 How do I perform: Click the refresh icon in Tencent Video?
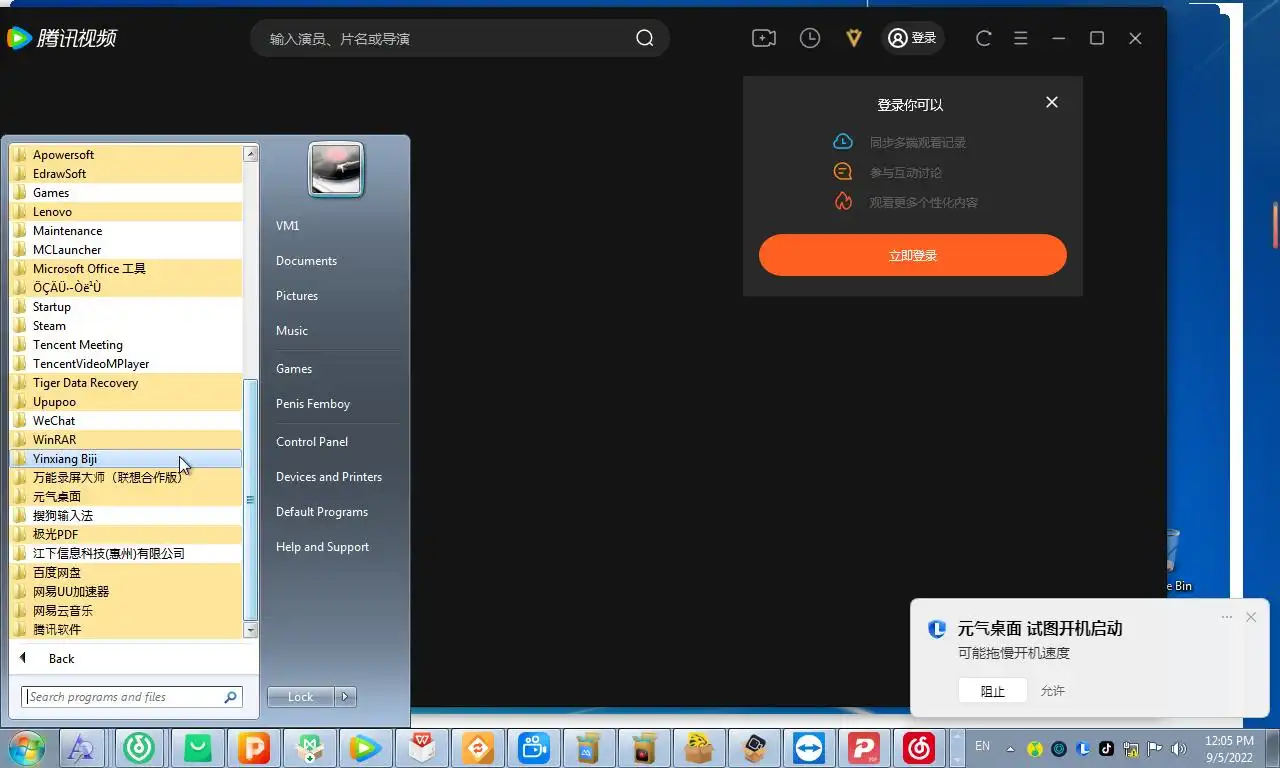[984, 38]
